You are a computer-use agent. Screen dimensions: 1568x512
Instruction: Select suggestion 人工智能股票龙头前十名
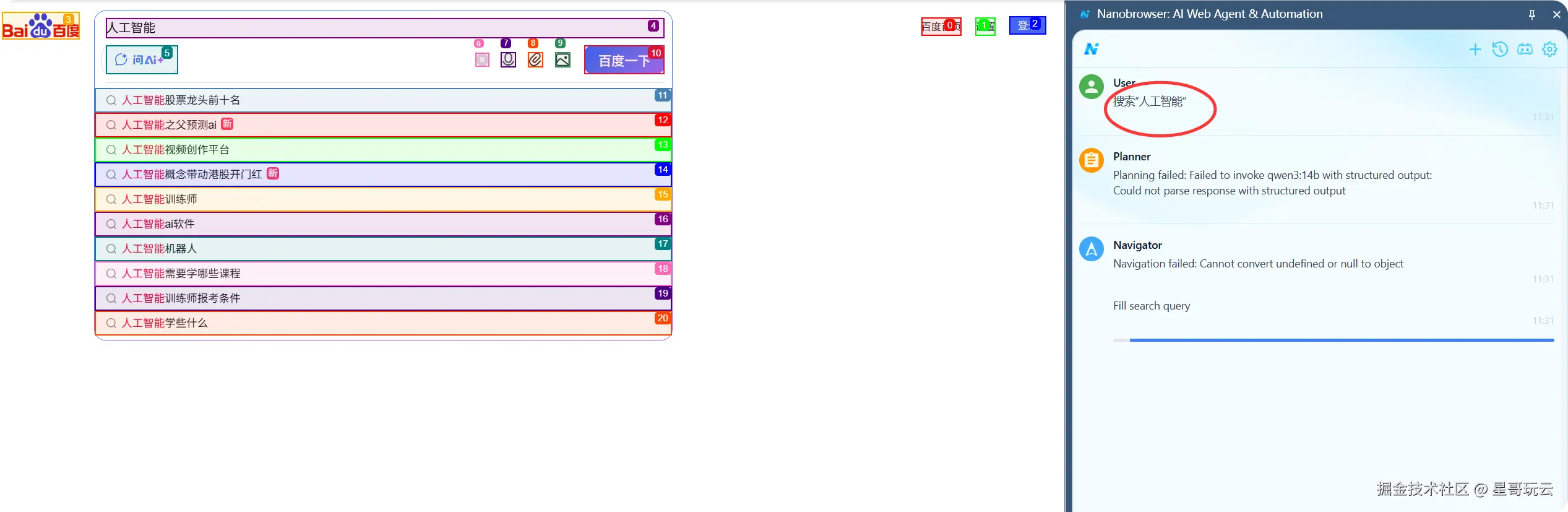[383, 100]
